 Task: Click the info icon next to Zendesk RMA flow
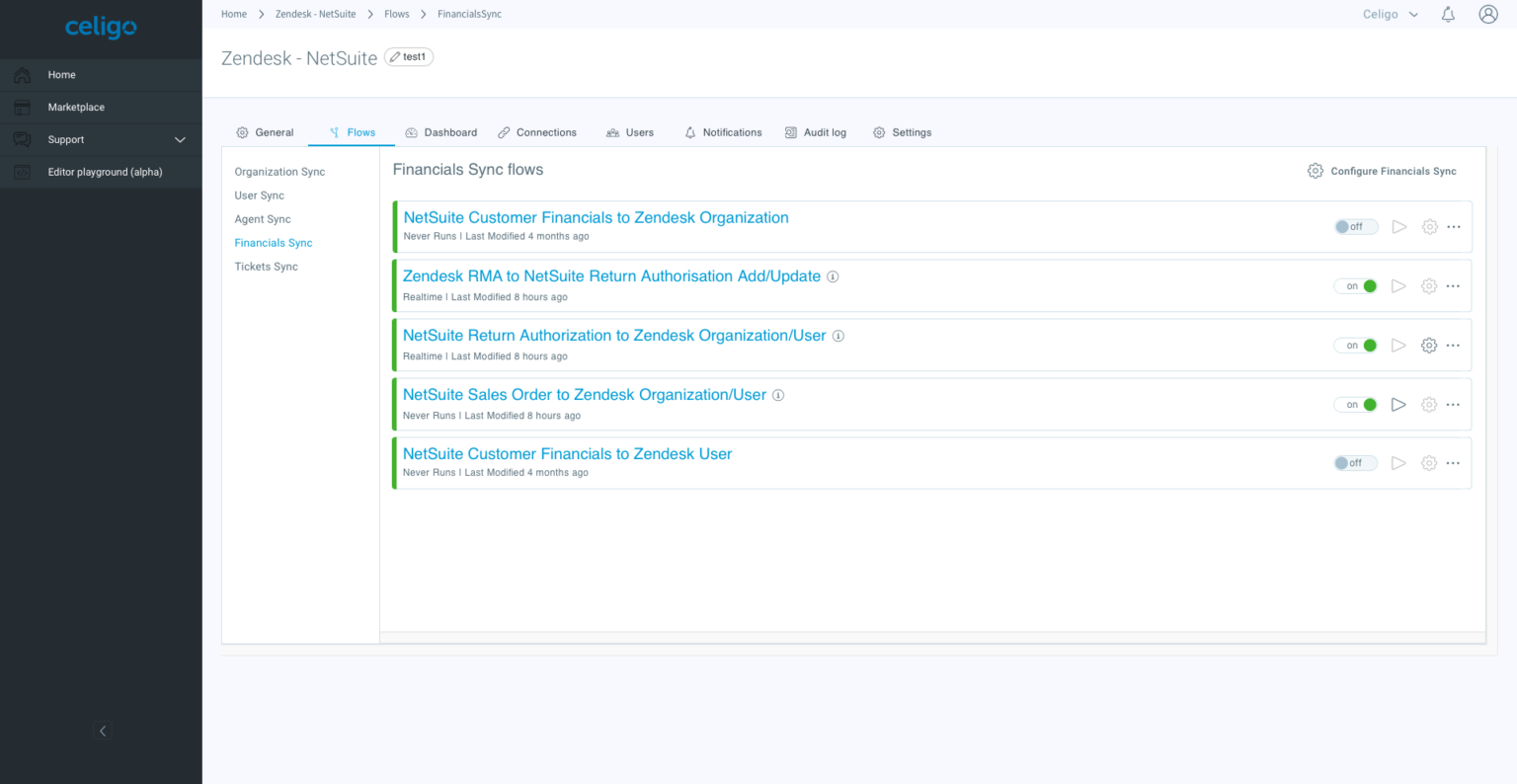click(x=833, y=276)
